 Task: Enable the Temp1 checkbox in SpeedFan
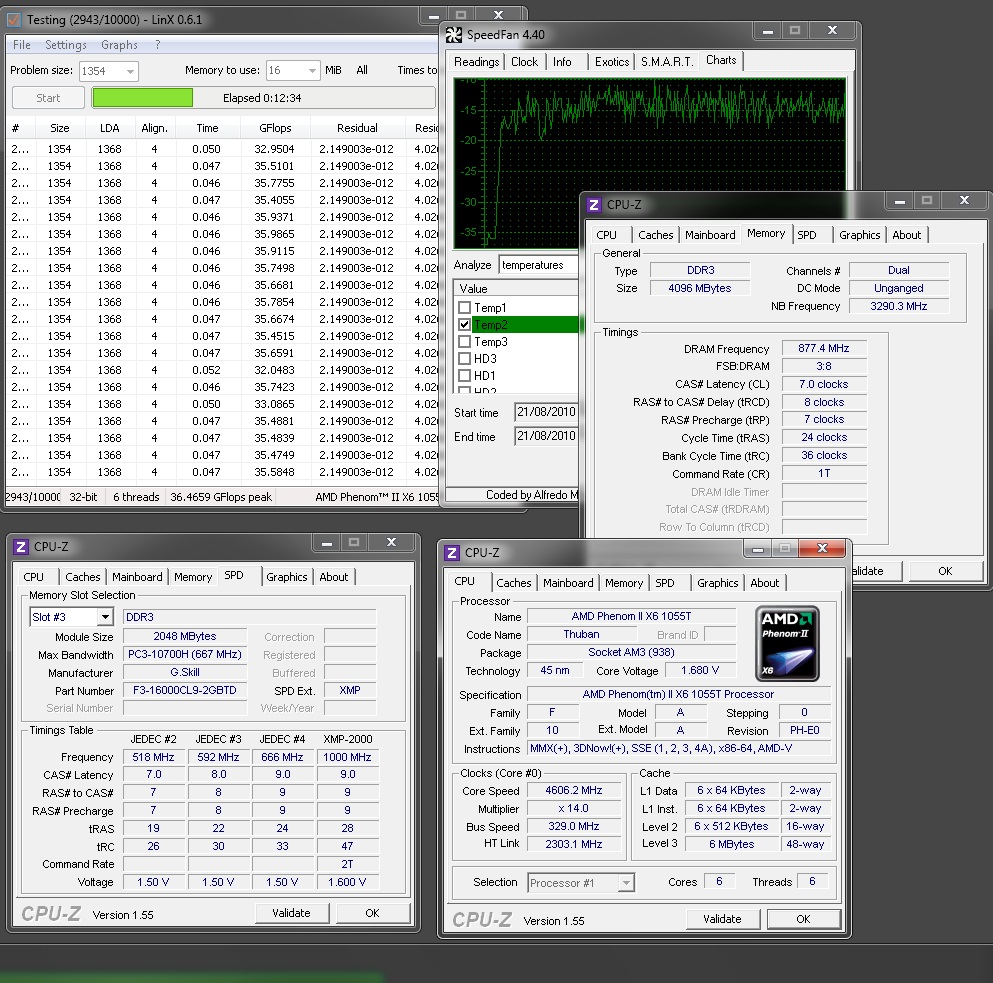[465, 308]
